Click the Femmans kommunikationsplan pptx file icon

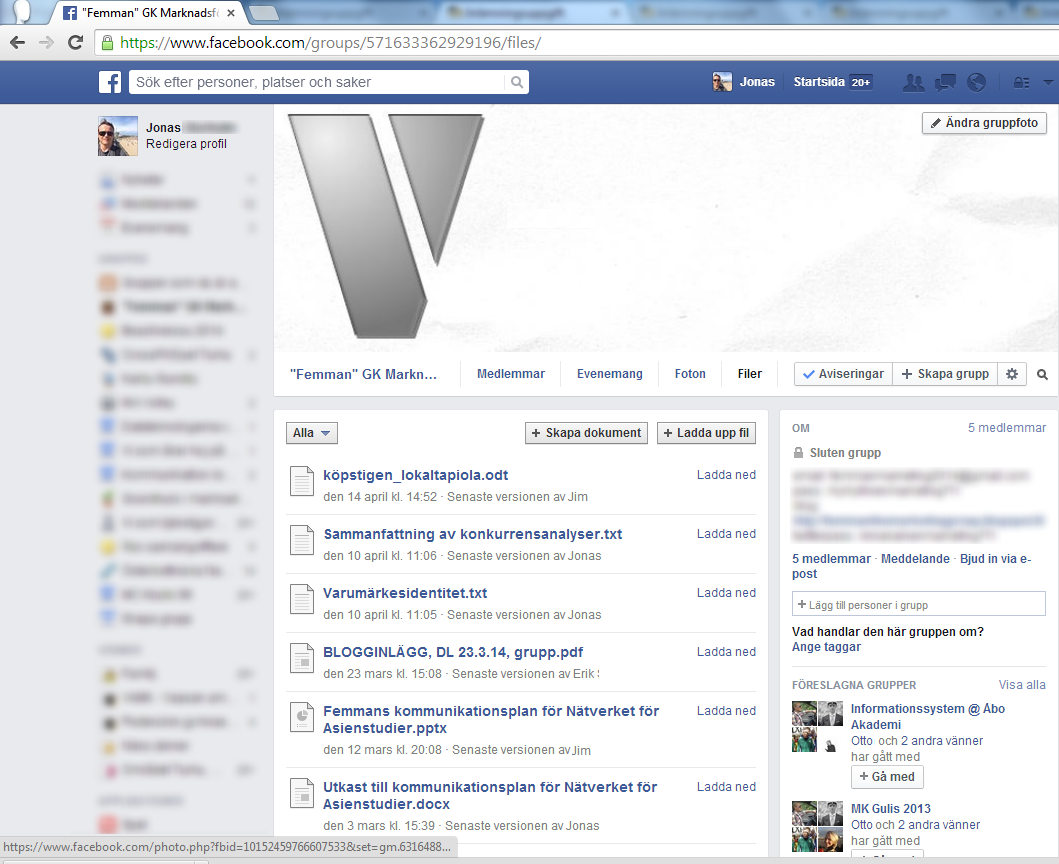pyautogui.click(x=302, y=717)
